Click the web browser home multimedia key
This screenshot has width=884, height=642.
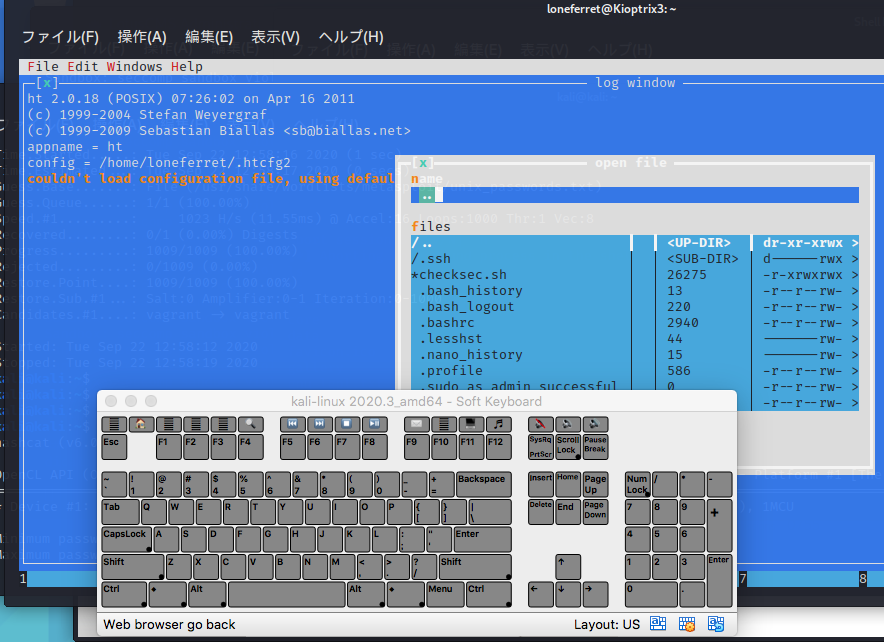142,424
